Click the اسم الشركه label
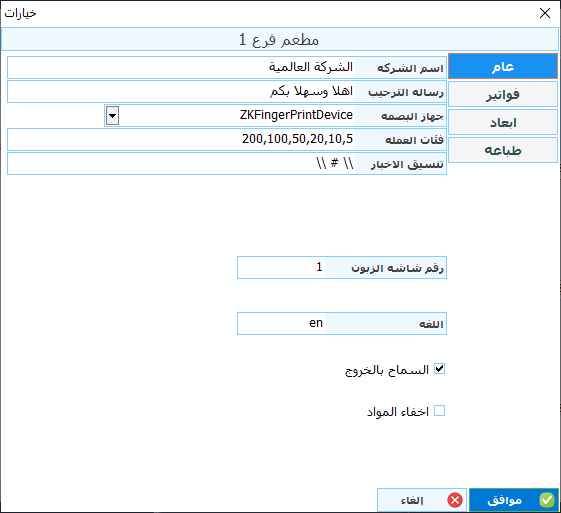 (x=410, y=68)
